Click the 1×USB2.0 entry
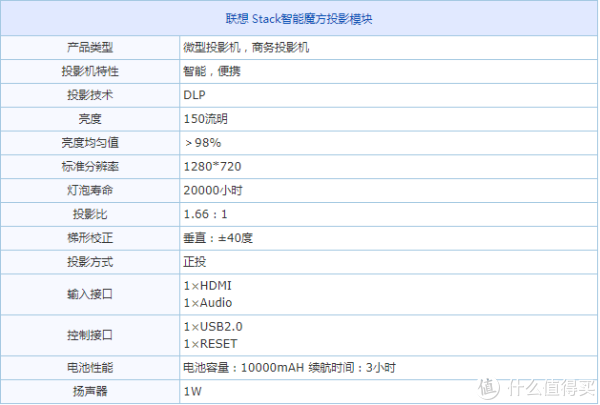The width and height of the screenshot is (600, 405). click(x=213, y=327)
